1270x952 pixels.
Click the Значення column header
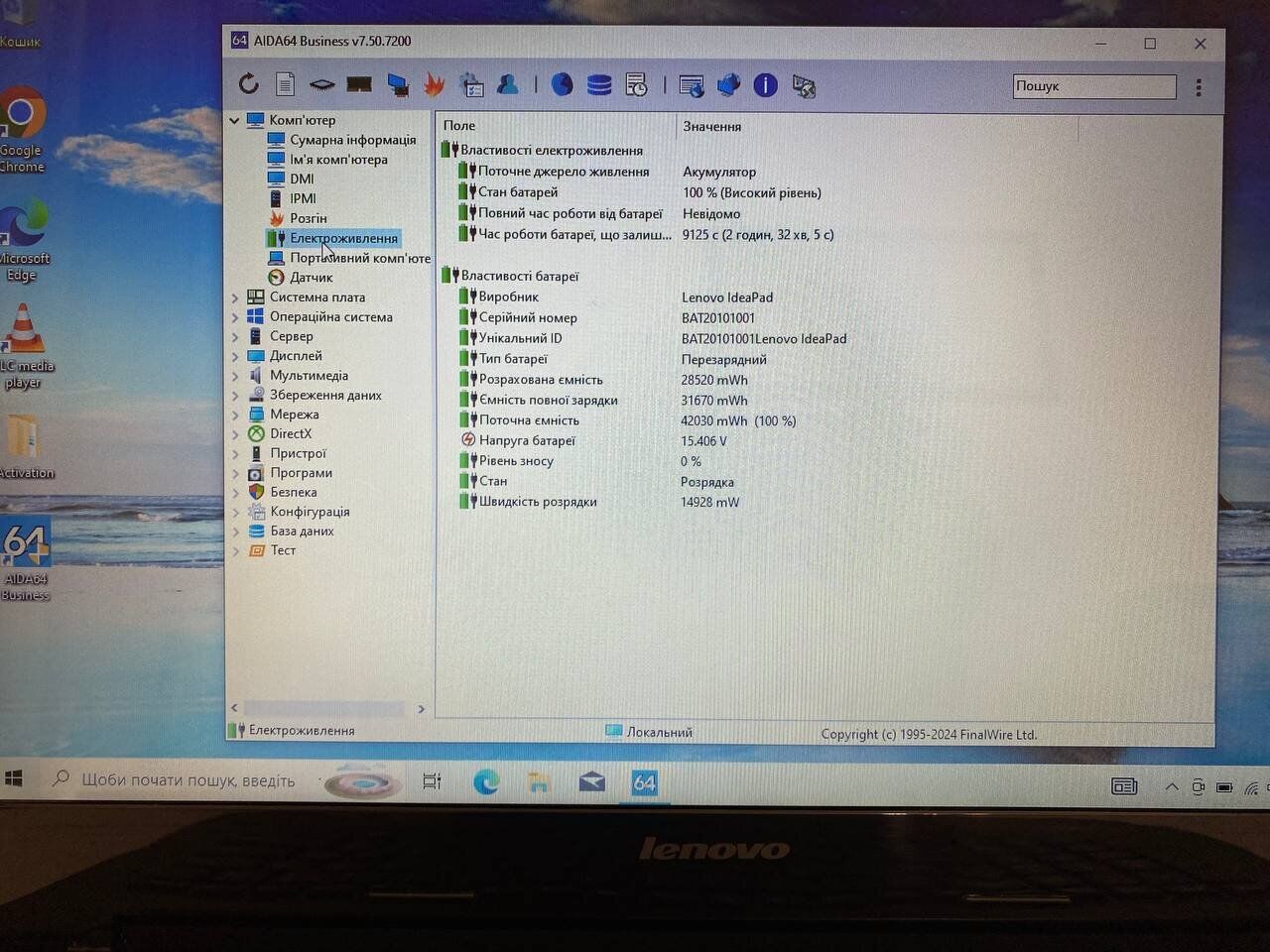pyautogui.click(x=711, y=126)
